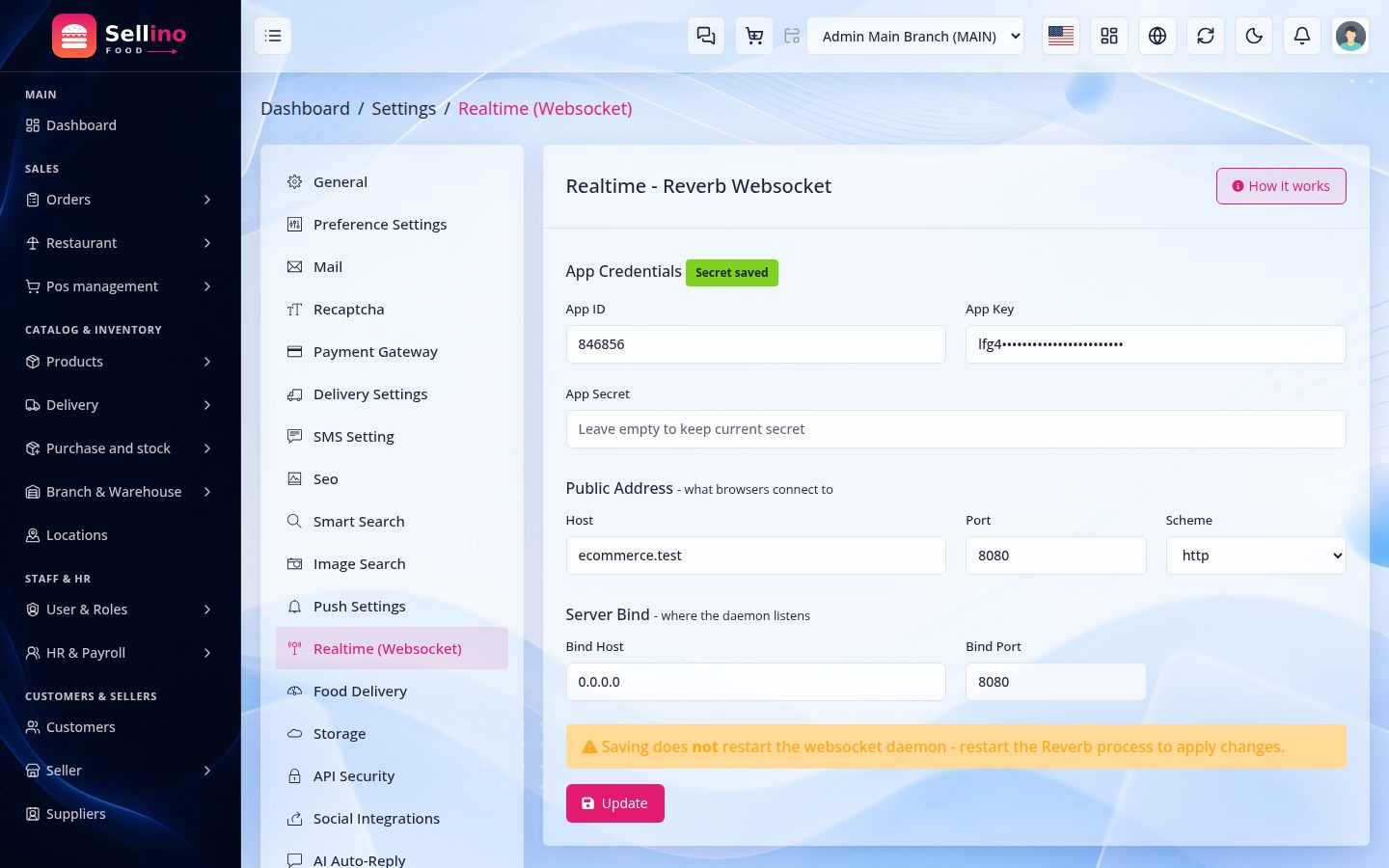Click the App ID input field
The height and width of the screenshot is (868, 1389).
[x=756, y=344]
